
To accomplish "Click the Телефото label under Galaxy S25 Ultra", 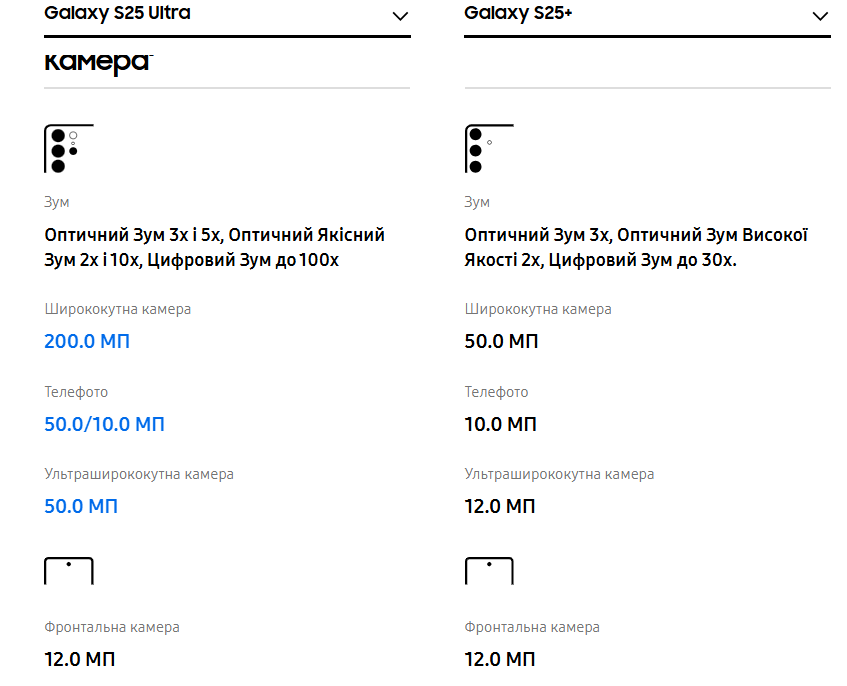I will coord(76,392).
